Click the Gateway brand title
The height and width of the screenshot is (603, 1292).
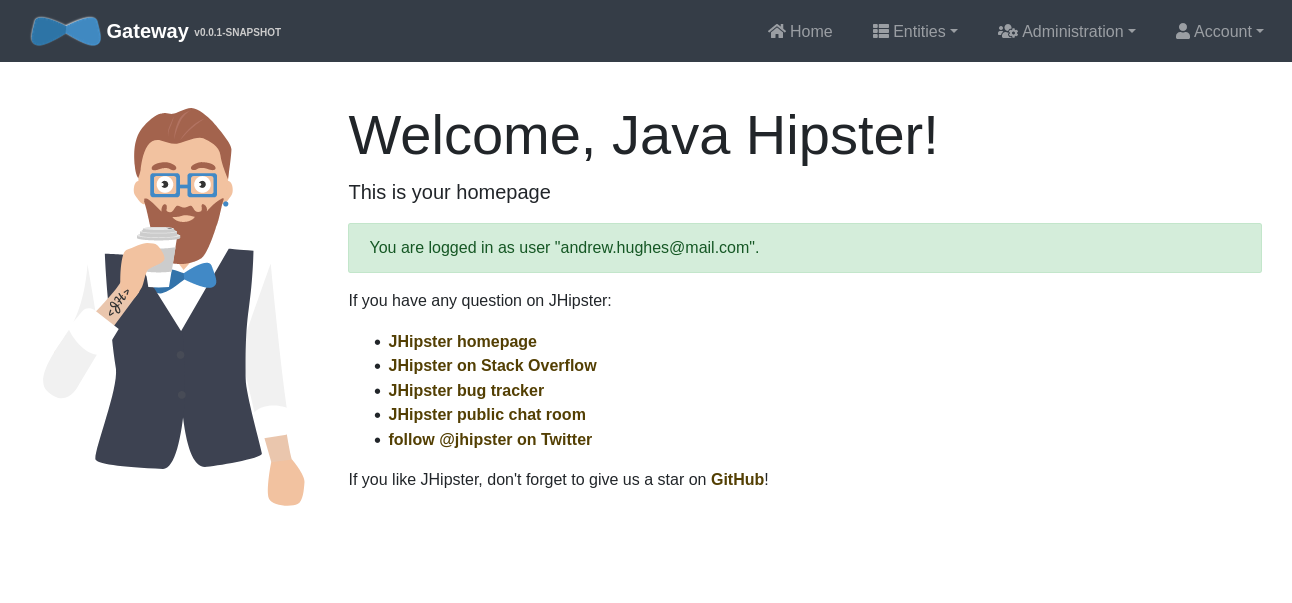click(x=147, y=31)
